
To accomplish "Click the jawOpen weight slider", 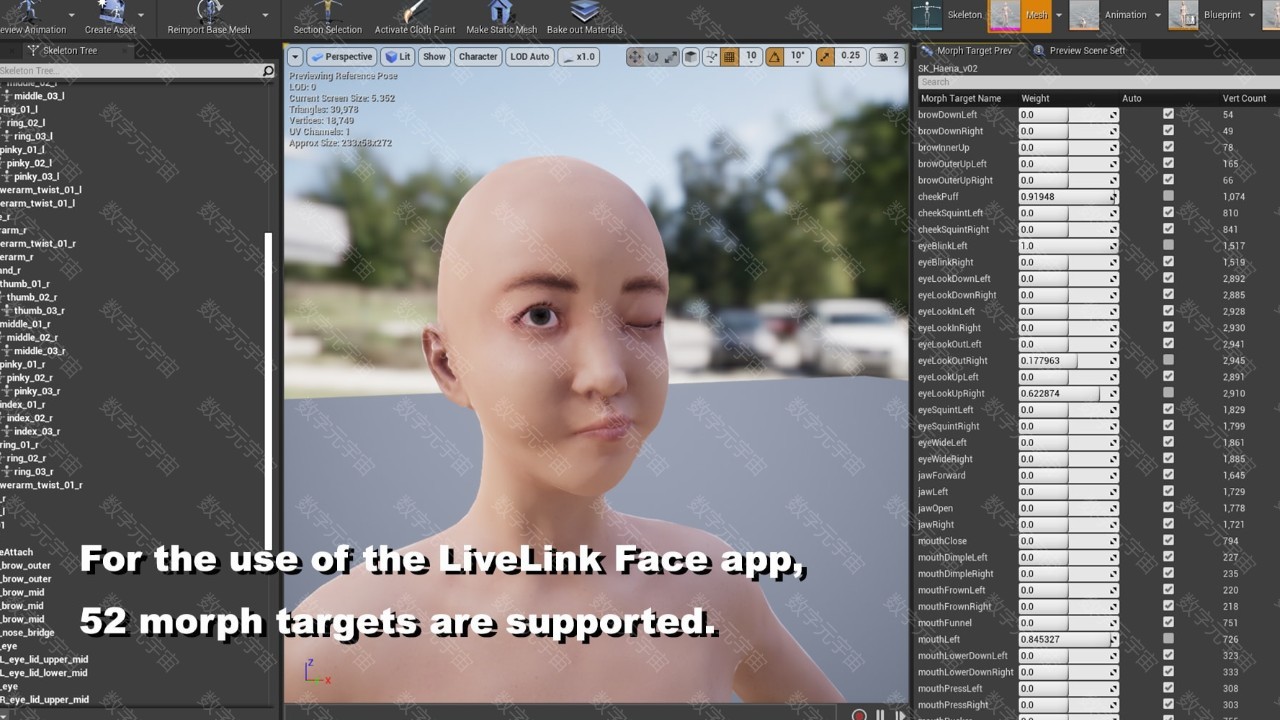I will click(x=1068, y=508).
